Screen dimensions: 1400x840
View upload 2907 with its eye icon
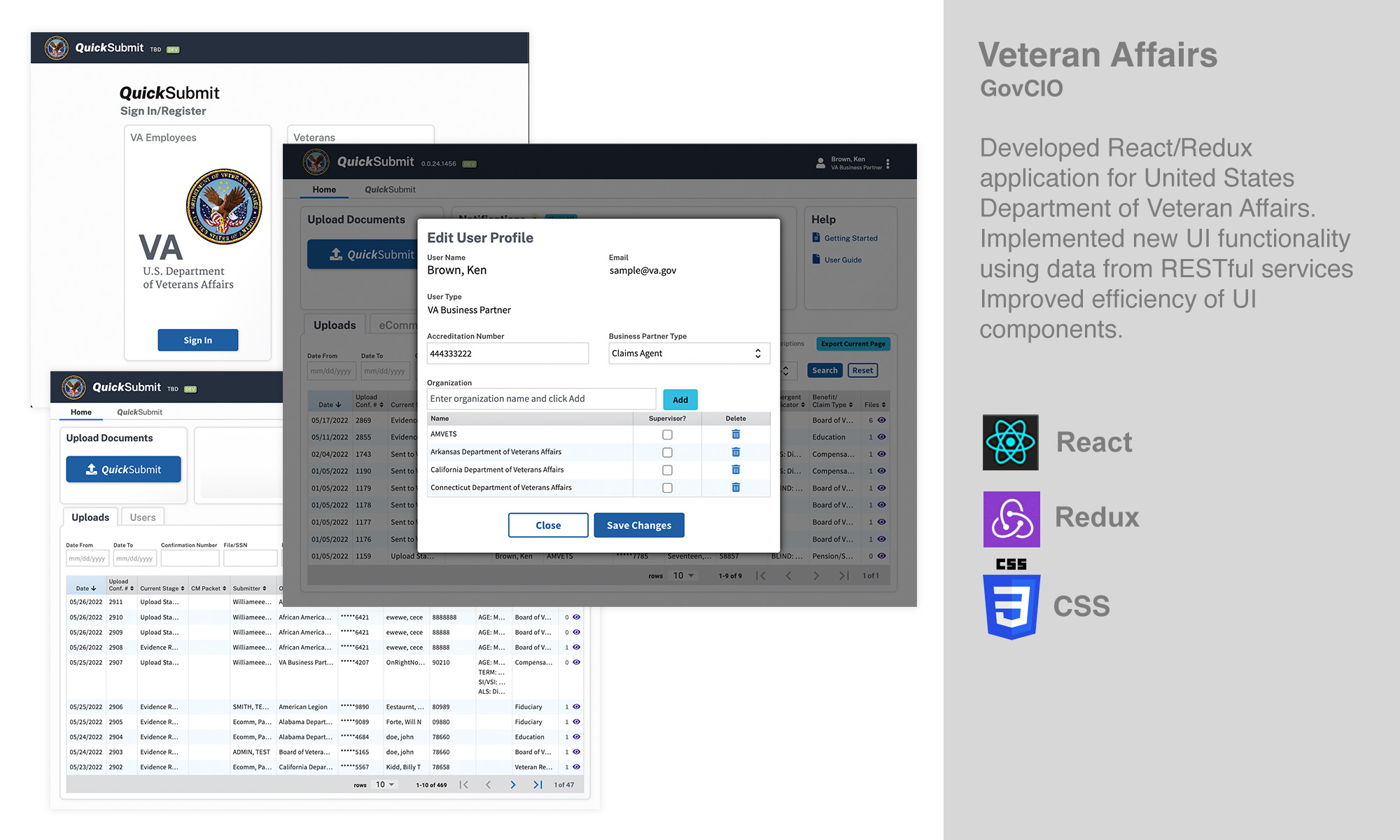[x=577, y=662]
